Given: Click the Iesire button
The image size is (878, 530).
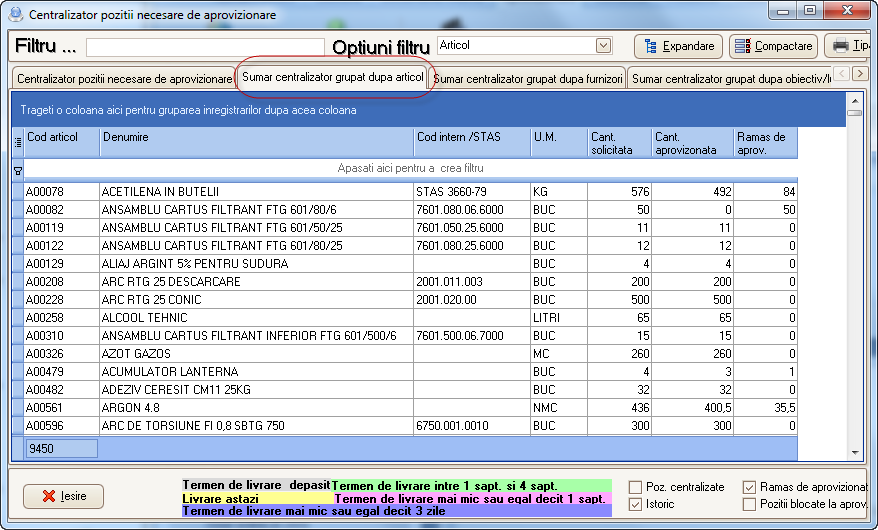Looking at the screenshot, I should click(x=63, y=496).
